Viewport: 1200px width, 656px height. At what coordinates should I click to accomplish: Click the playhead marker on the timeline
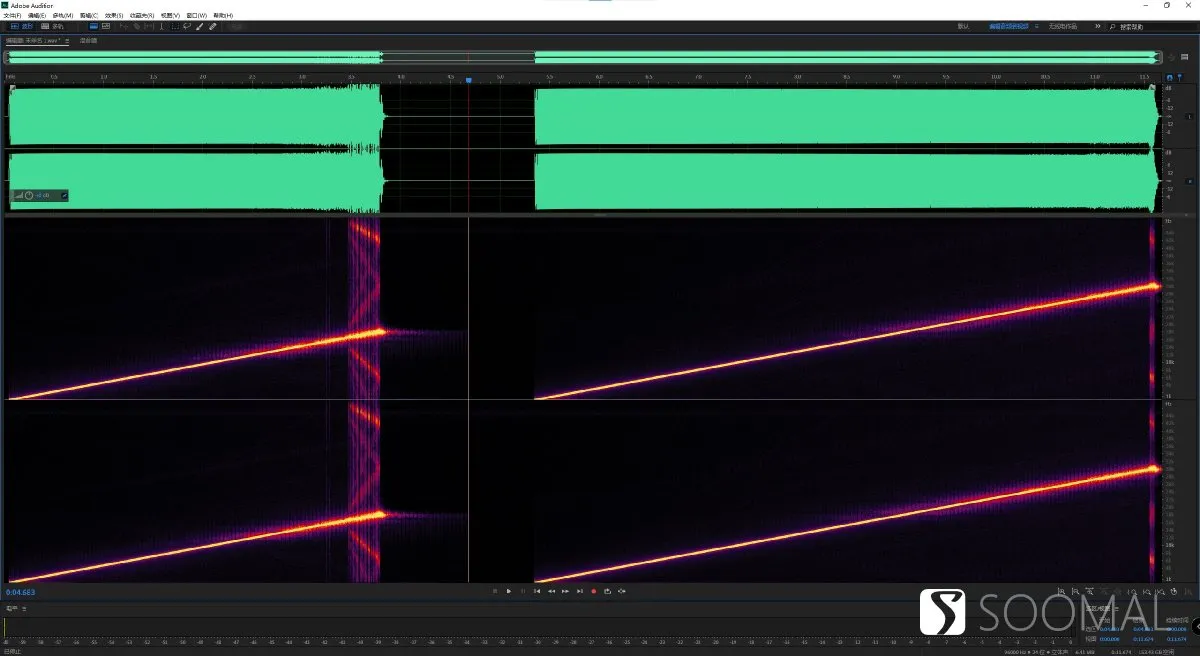point(468,79)
